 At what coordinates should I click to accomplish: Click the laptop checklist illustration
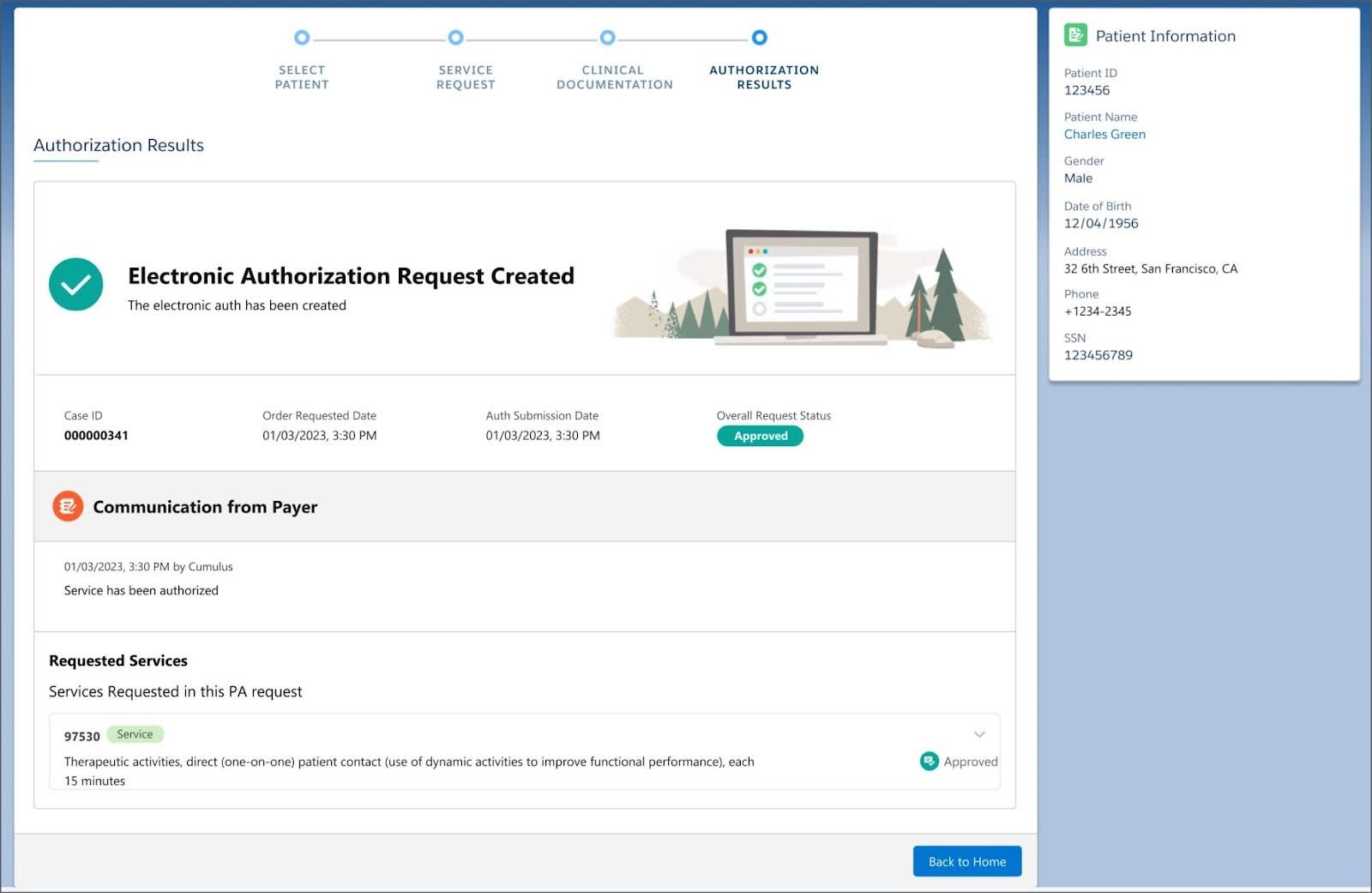coord(802,287)
